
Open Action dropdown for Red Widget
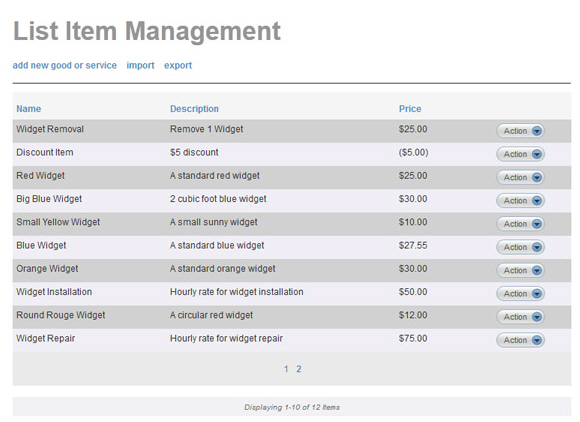pyautogui.click(x=520, y=178)
